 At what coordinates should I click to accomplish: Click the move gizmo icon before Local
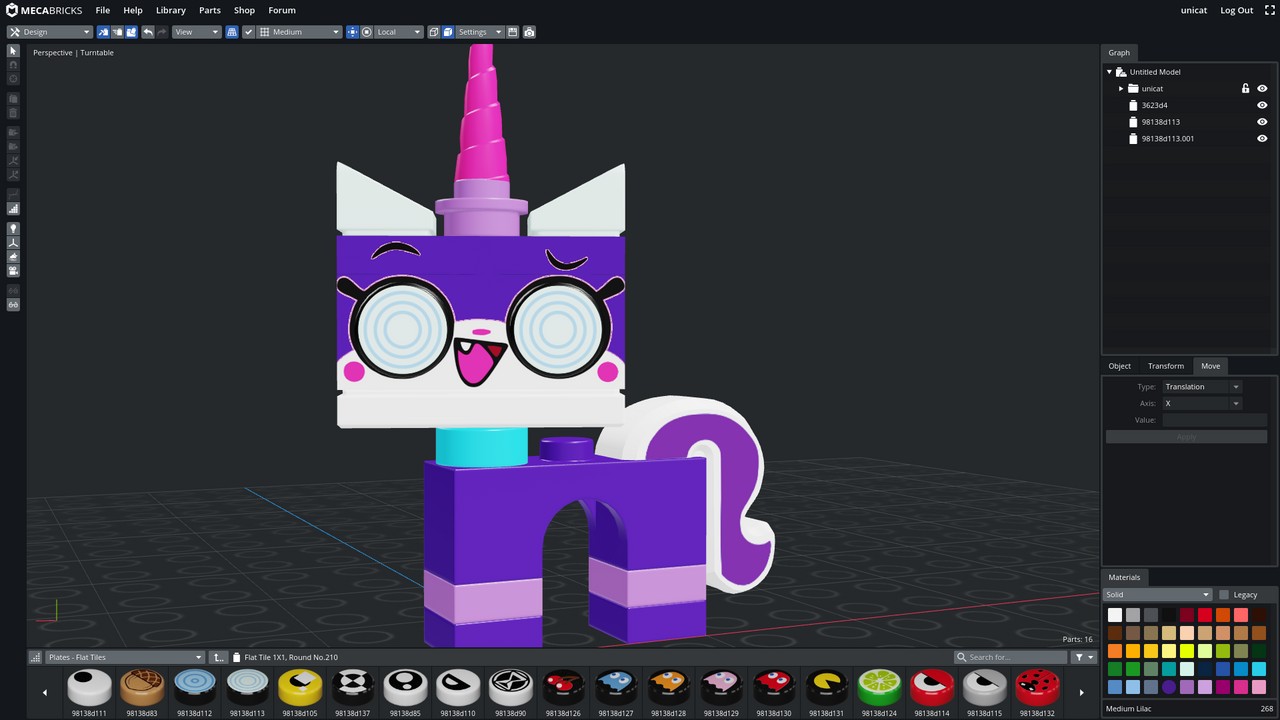point(352,32)
